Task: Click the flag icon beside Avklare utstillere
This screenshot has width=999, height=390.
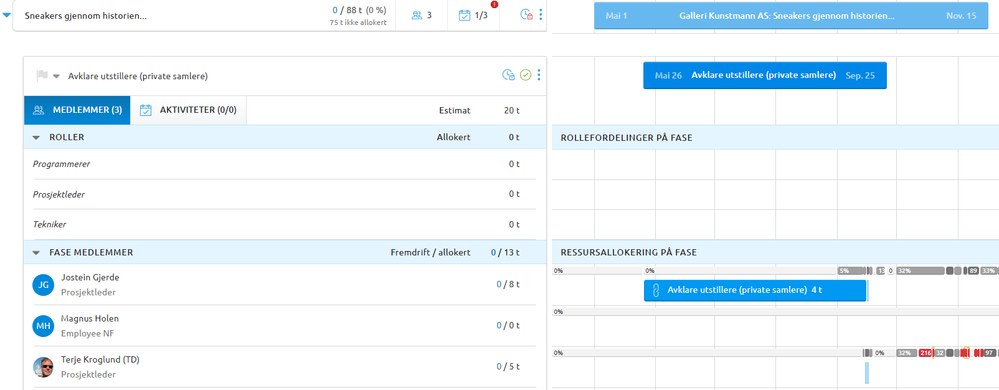Action: (42, 76)
